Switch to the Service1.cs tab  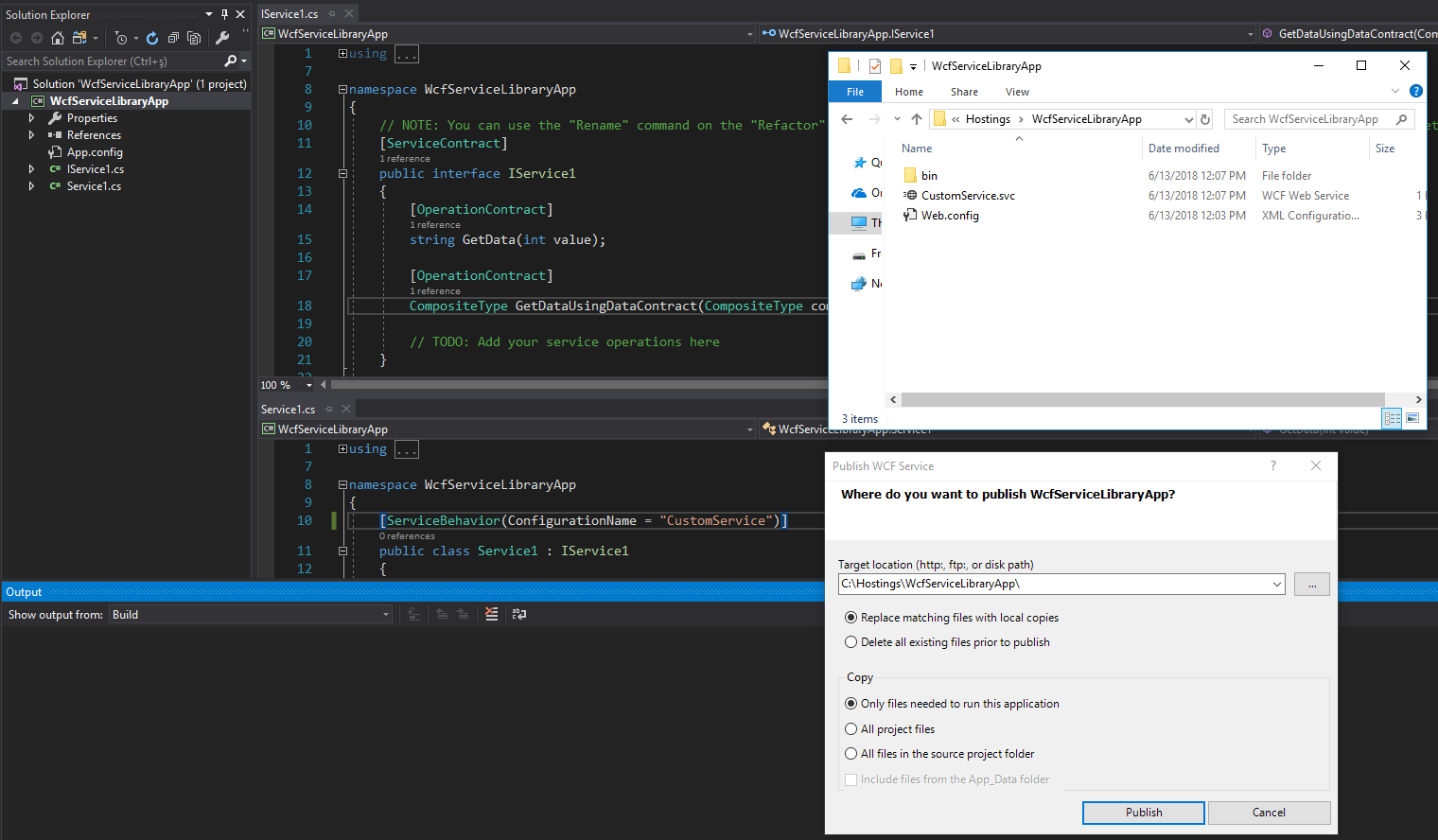pyautogui.click(x=288, y=409)
